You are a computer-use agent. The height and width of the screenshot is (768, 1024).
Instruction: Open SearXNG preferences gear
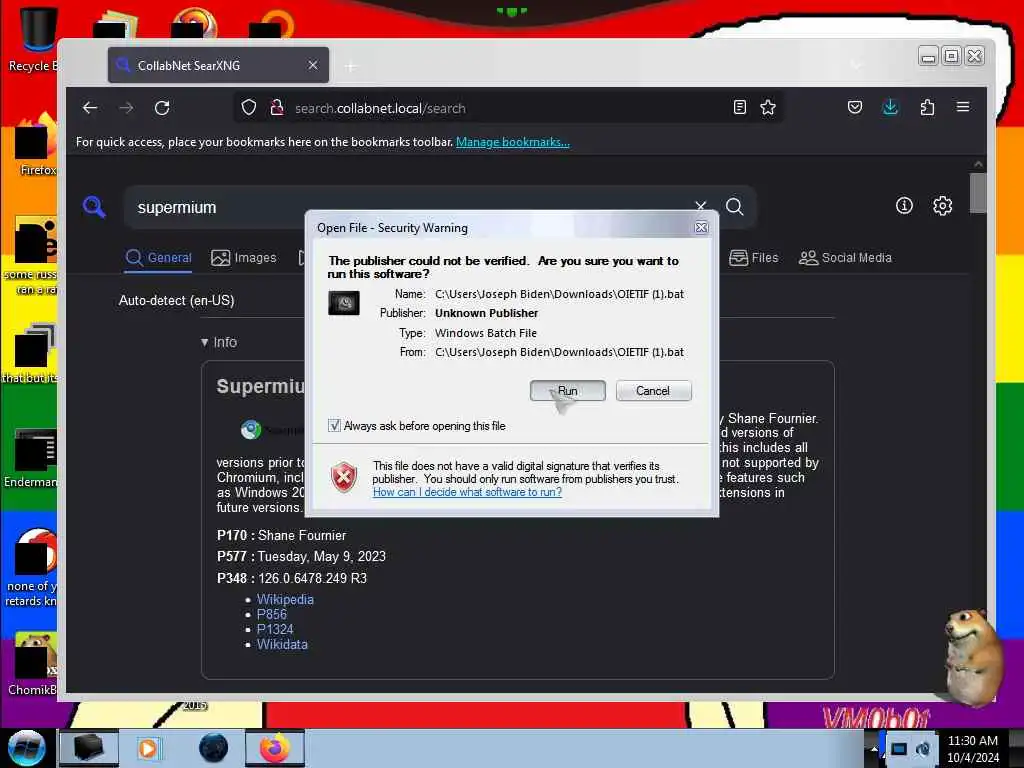click(x=942, y=206)
